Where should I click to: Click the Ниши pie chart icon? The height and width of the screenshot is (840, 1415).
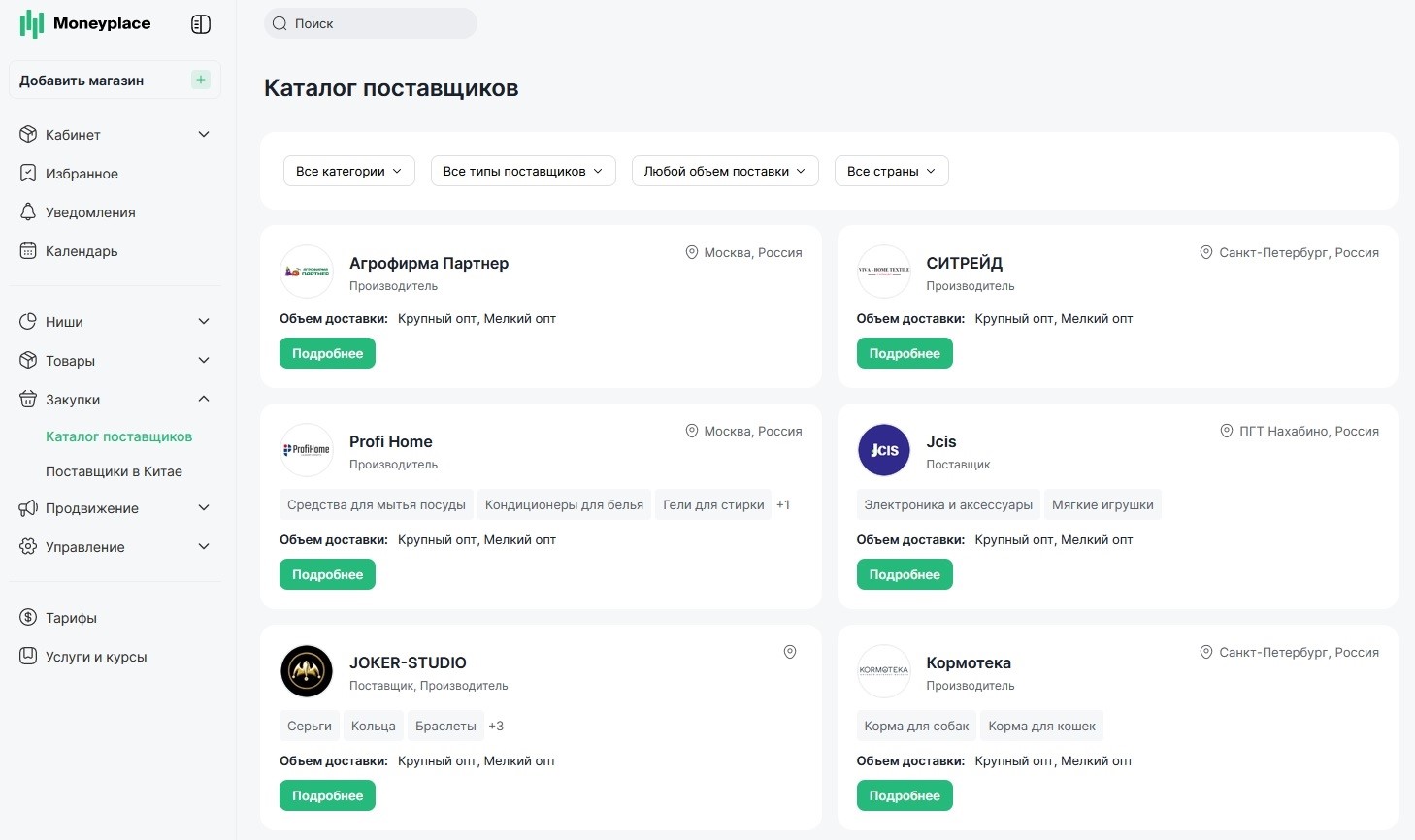28,321
